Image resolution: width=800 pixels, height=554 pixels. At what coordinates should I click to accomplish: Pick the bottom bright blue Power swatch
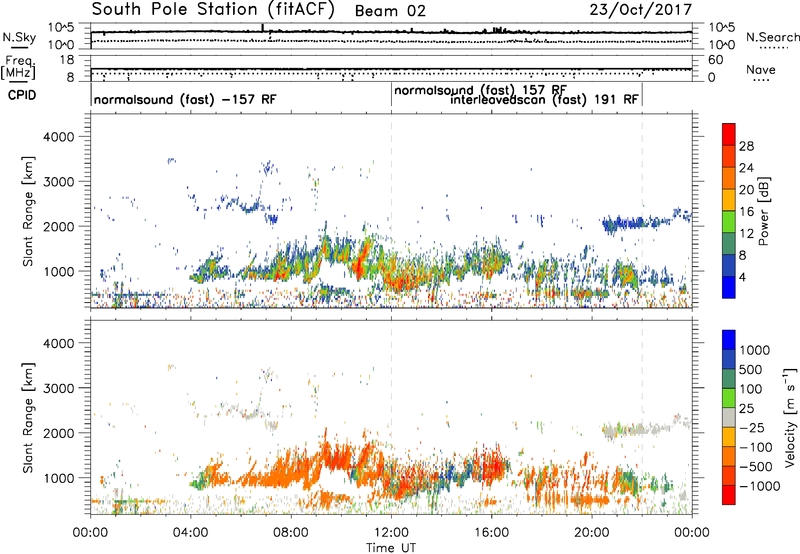(729, 287)
